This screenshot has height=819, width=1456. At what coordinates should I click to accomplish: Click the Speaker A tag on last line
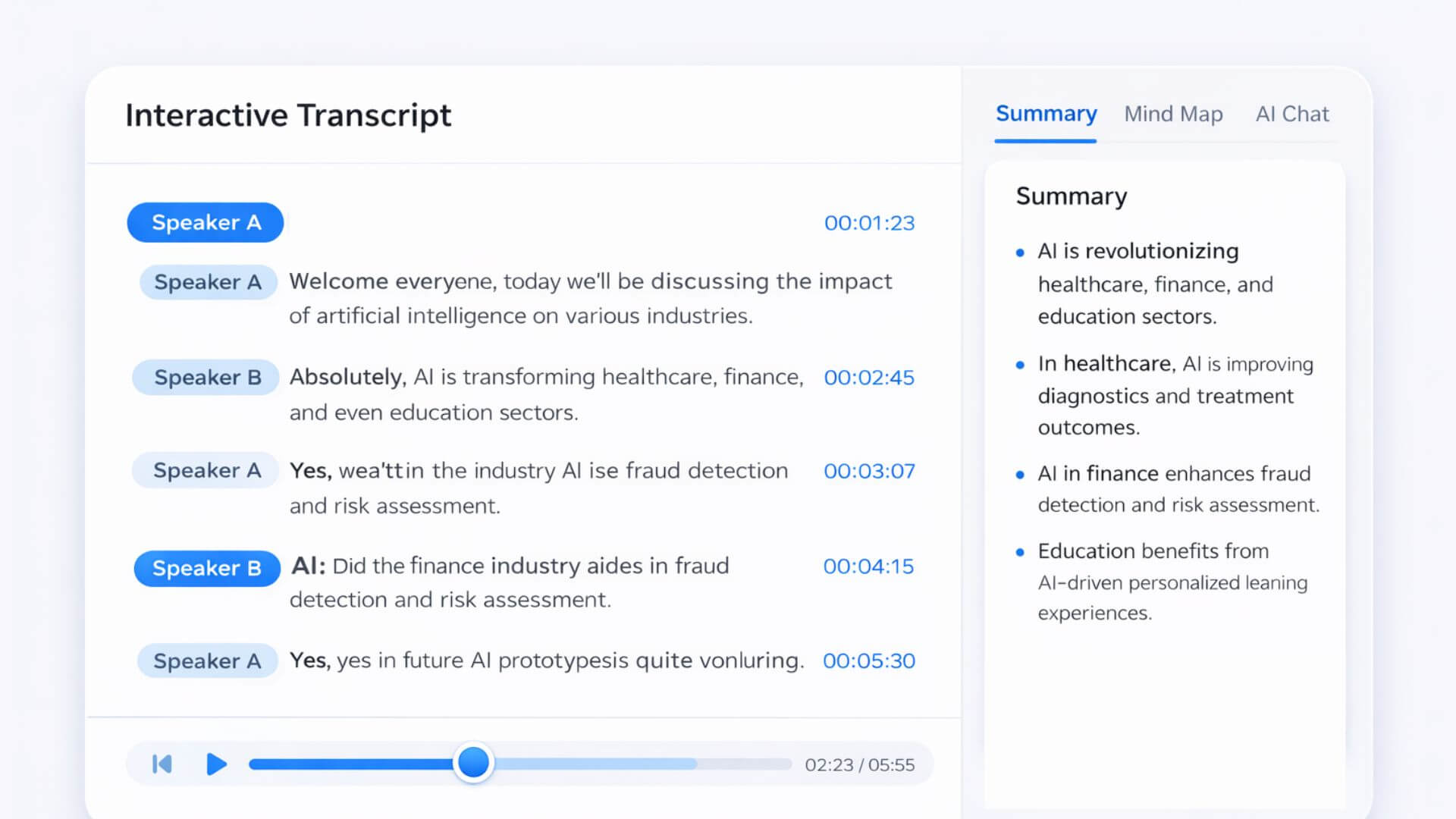tap(207, 661)
